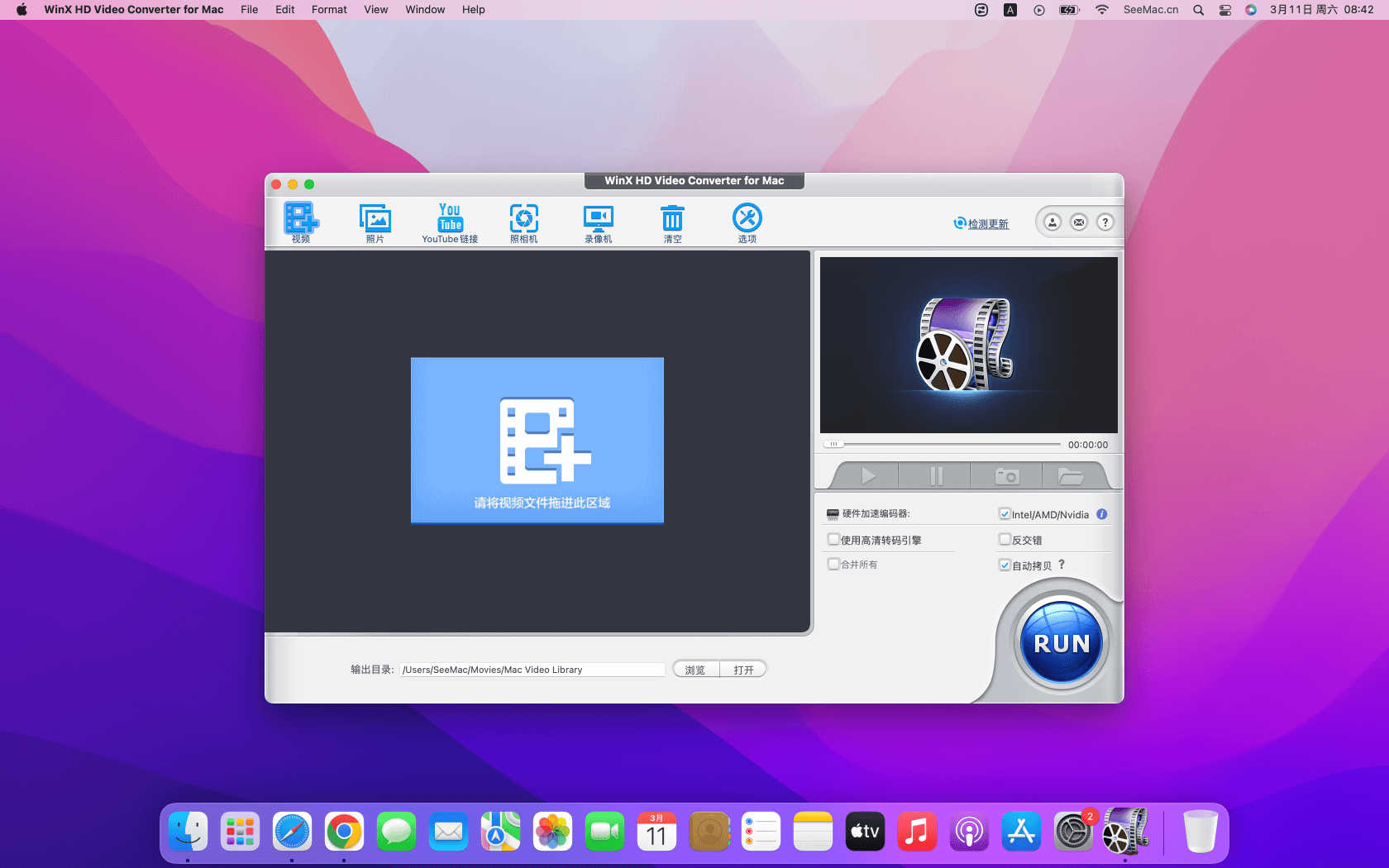Click the YouTube 链接 download icon
The height and width of the screenshot is (868, 1389).
coord(450,220)
